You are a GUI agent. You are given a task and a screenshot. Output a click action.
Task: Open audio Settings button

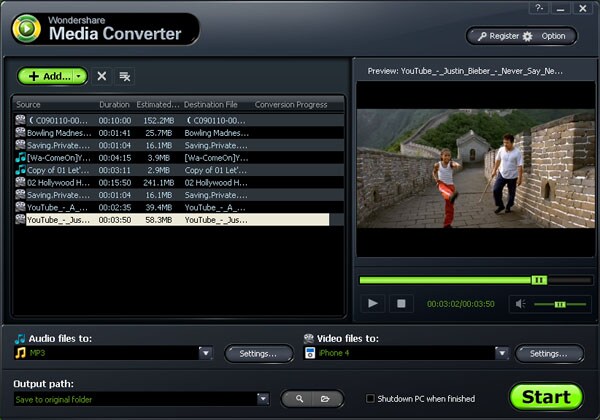(x=259, y=353)
